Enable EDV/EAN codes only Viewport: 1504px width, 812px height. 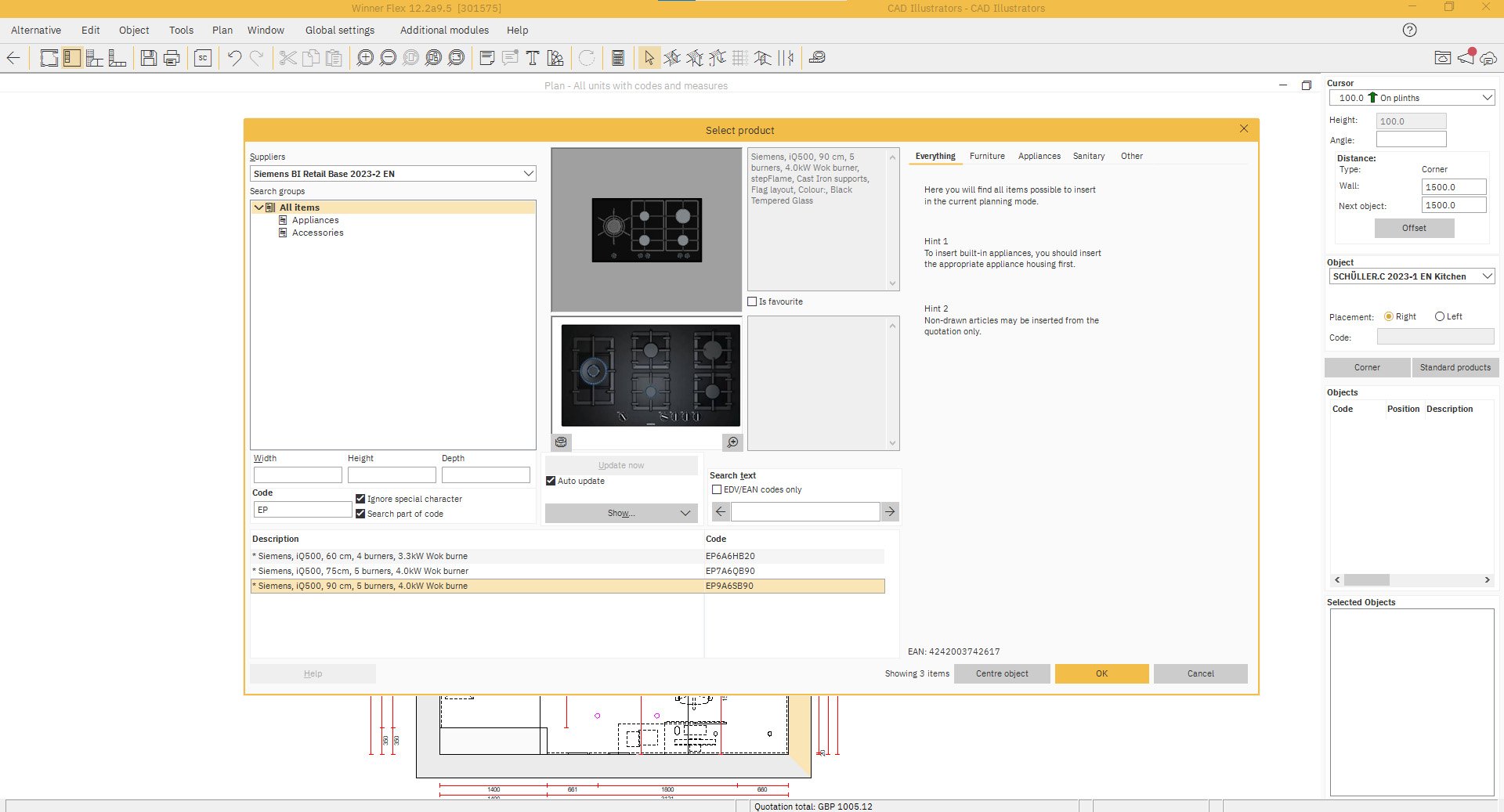coord(716,489)
